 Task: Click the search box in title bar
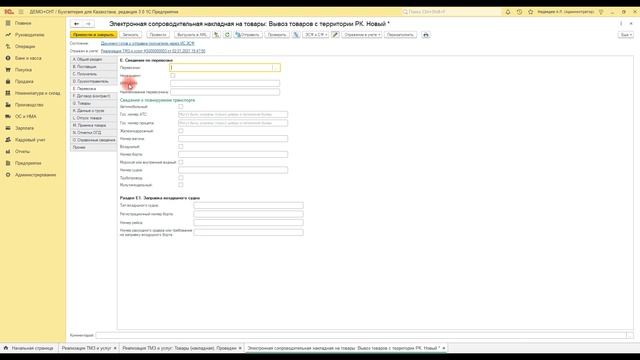(x=451, y=12)
